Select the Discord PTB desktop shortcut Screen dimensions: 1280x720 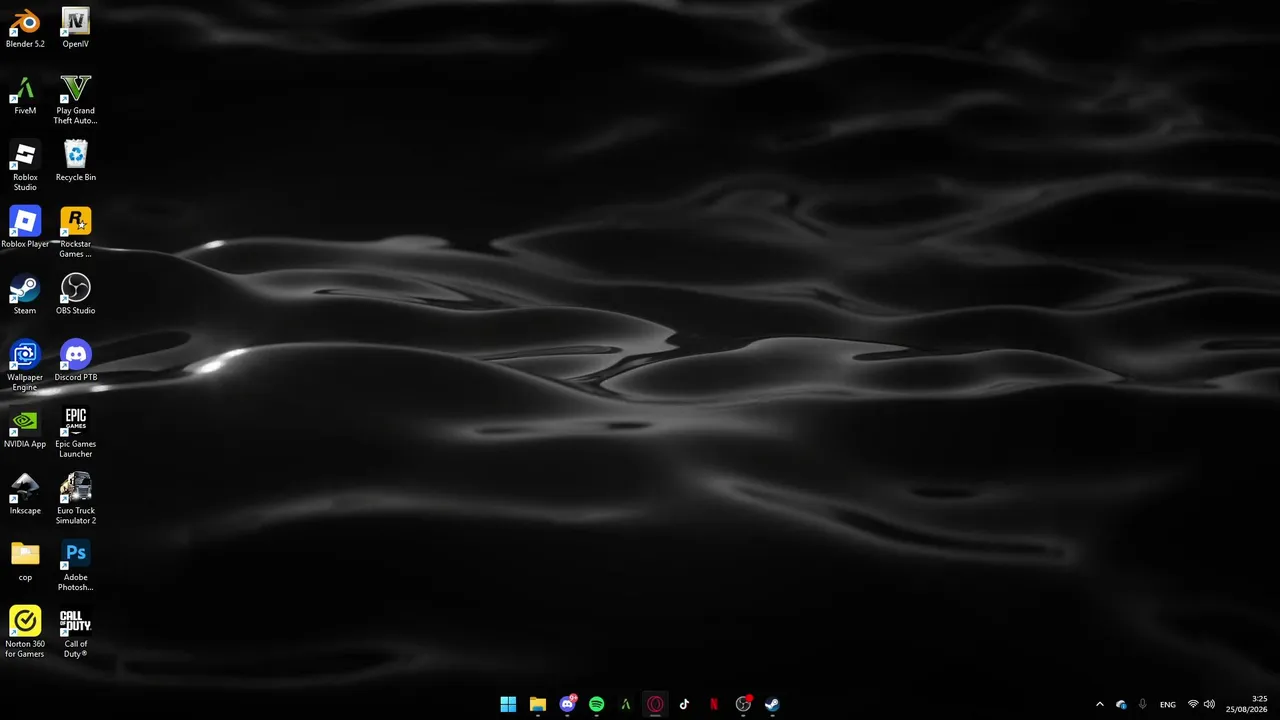[76, 361]
